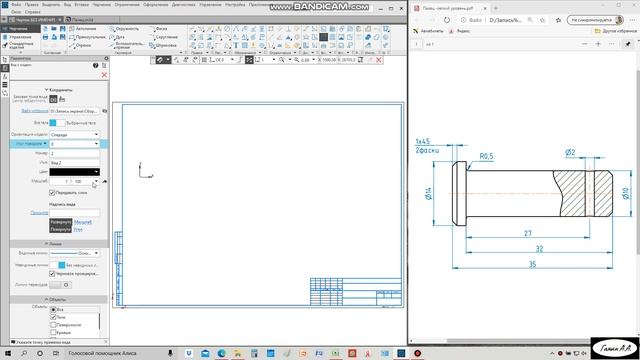Select the Фаска tool
640x360 pixels.
pos(158,29)
